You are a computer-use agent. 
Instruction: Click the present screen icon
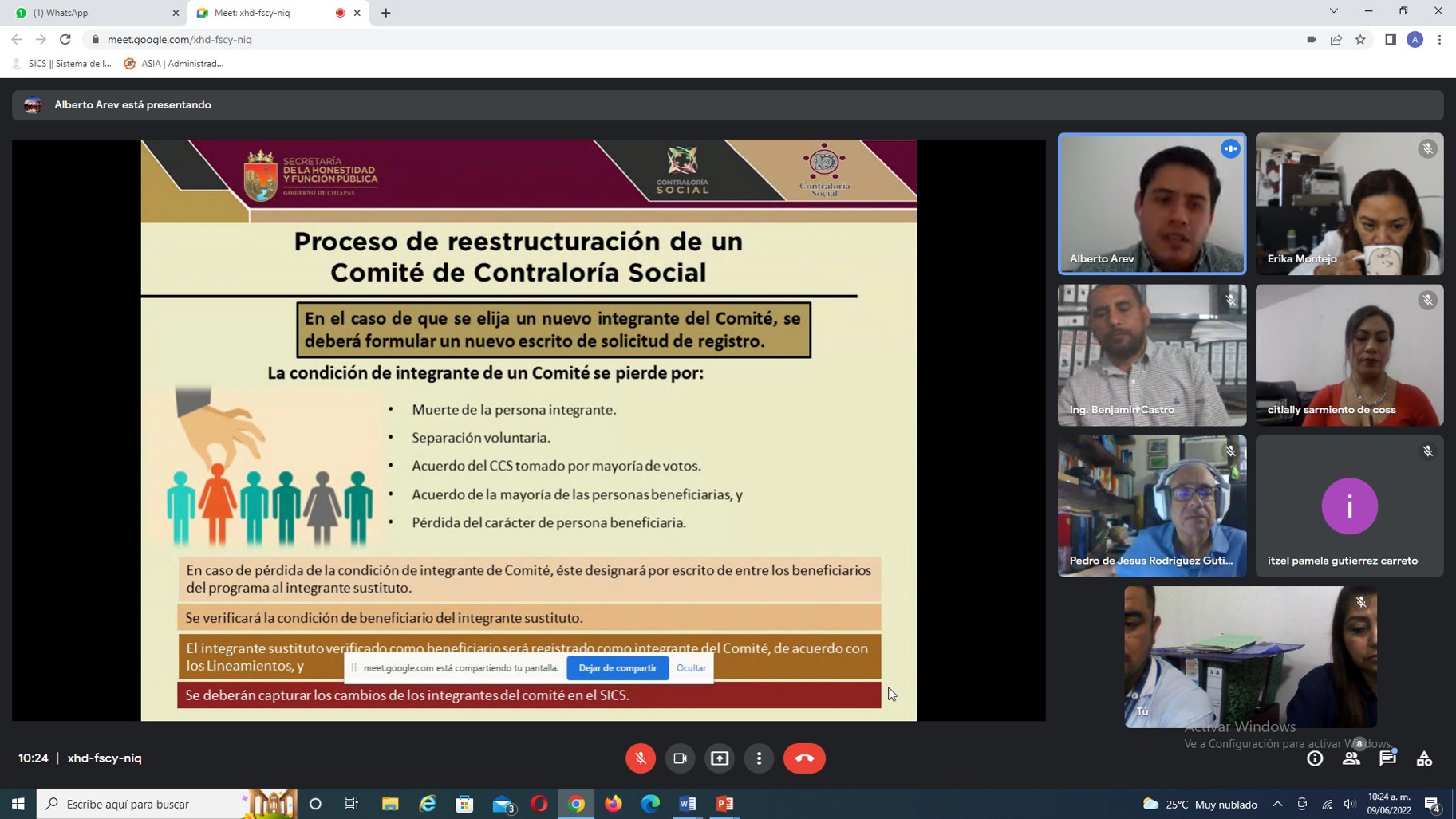click(720, 758)
